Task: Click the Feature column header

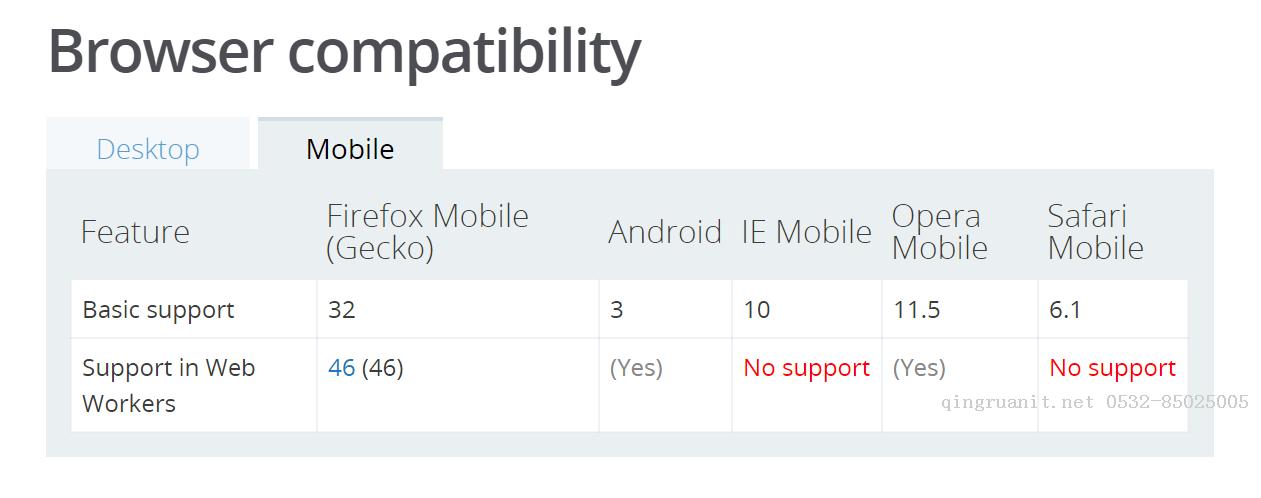Action: coord(135,232)
